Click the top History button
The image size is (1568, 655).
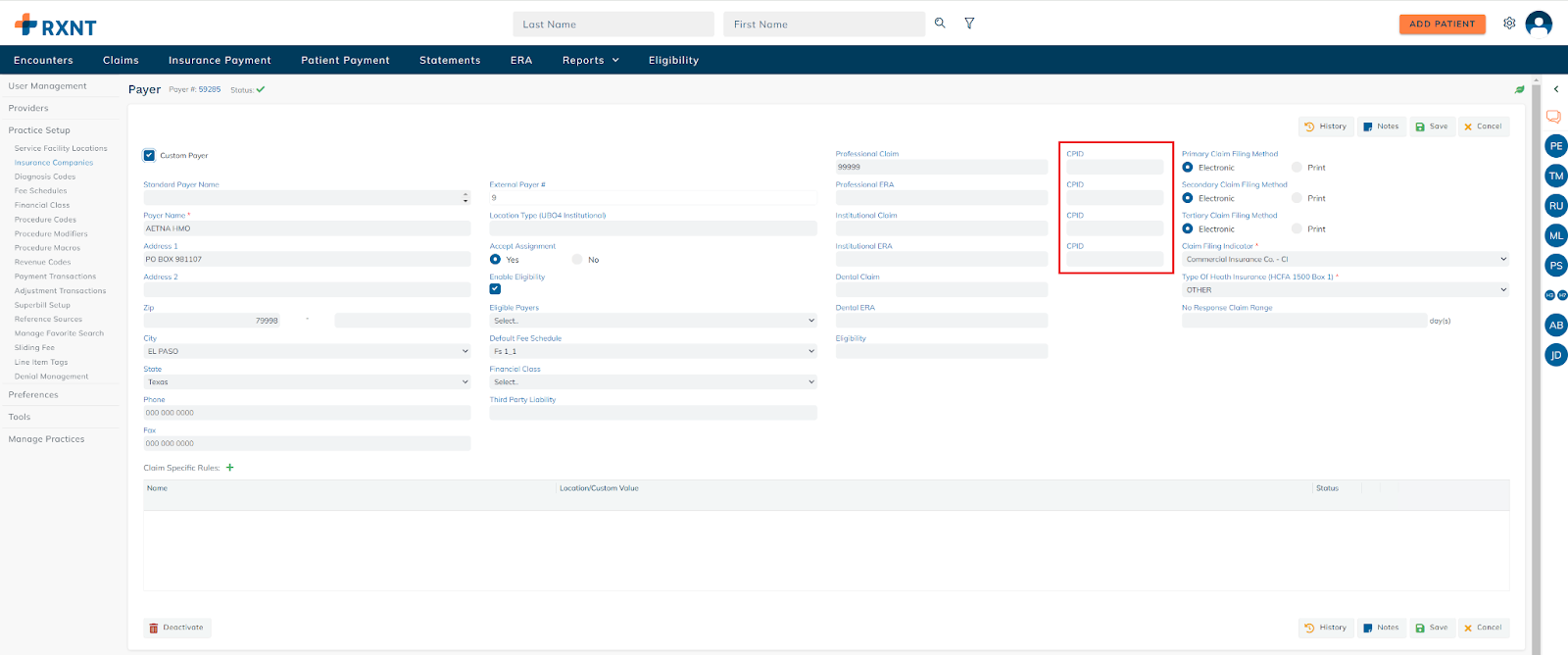[x=1326, y=126]
